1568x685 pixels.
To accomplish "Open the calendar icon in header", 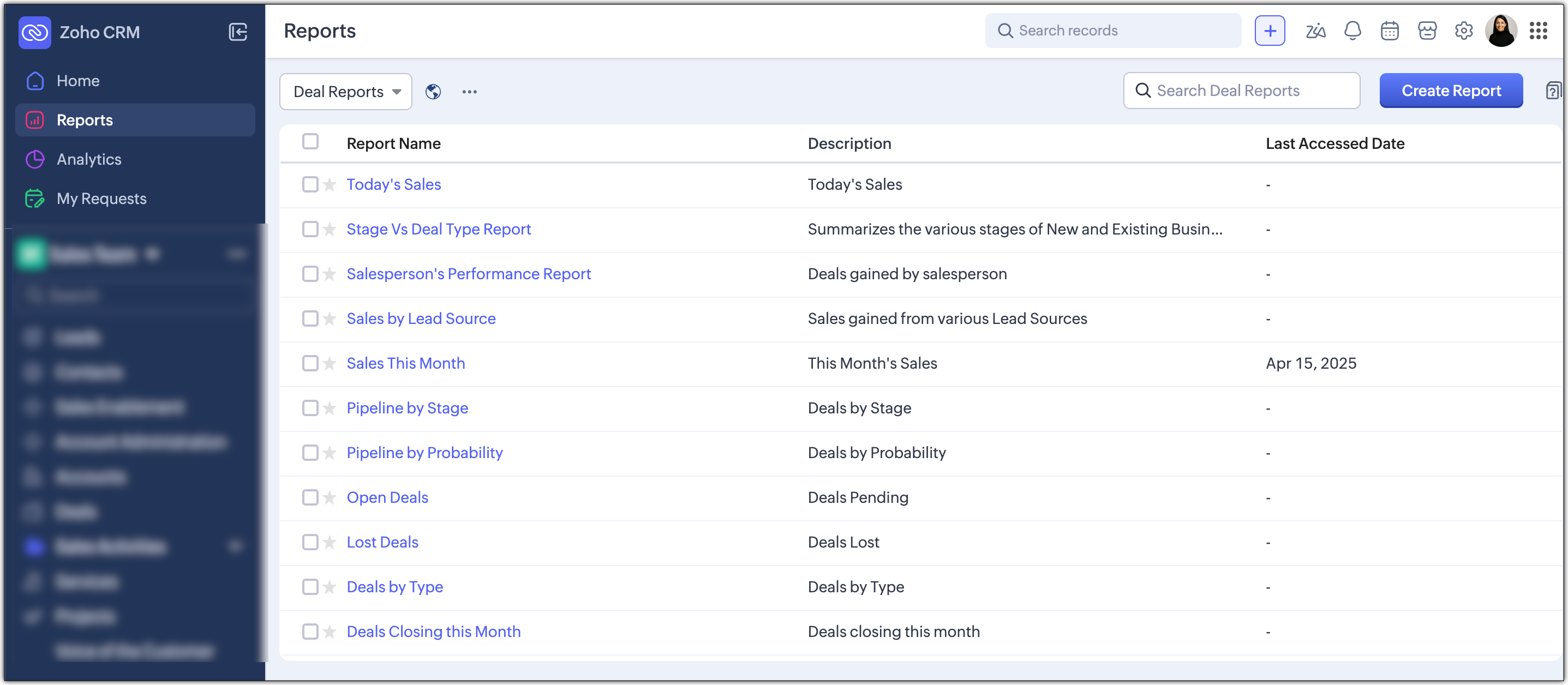I will [1389, 31].
